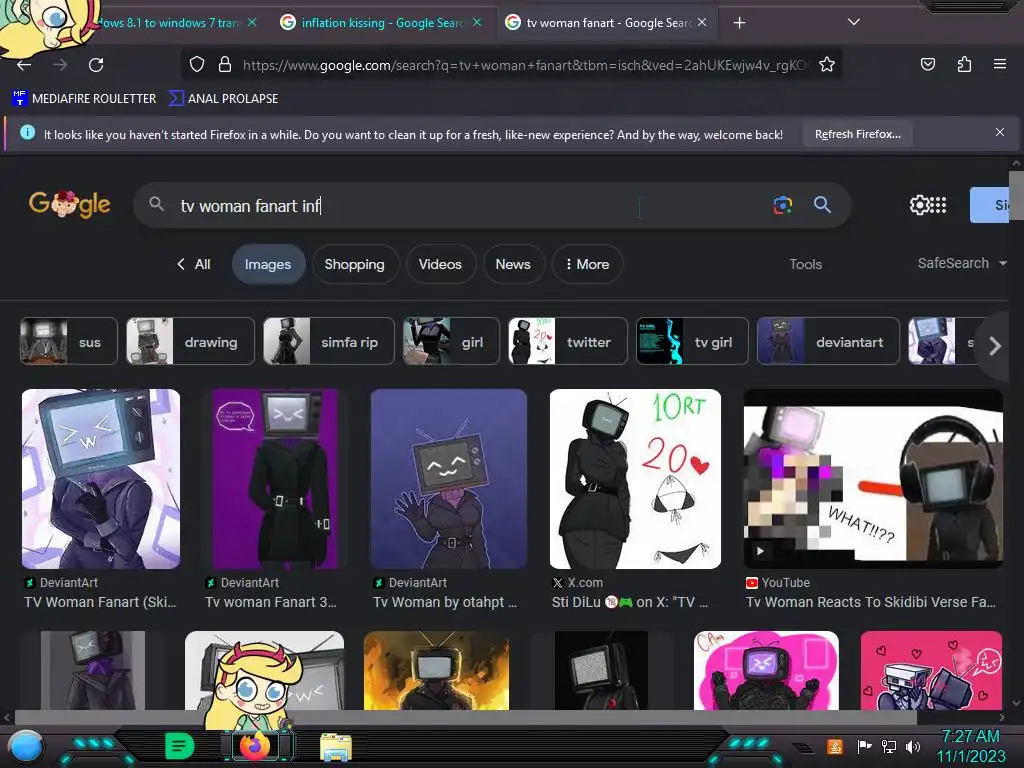Open the 'Sti DiLu on X' result link

[x=630, y=602]
